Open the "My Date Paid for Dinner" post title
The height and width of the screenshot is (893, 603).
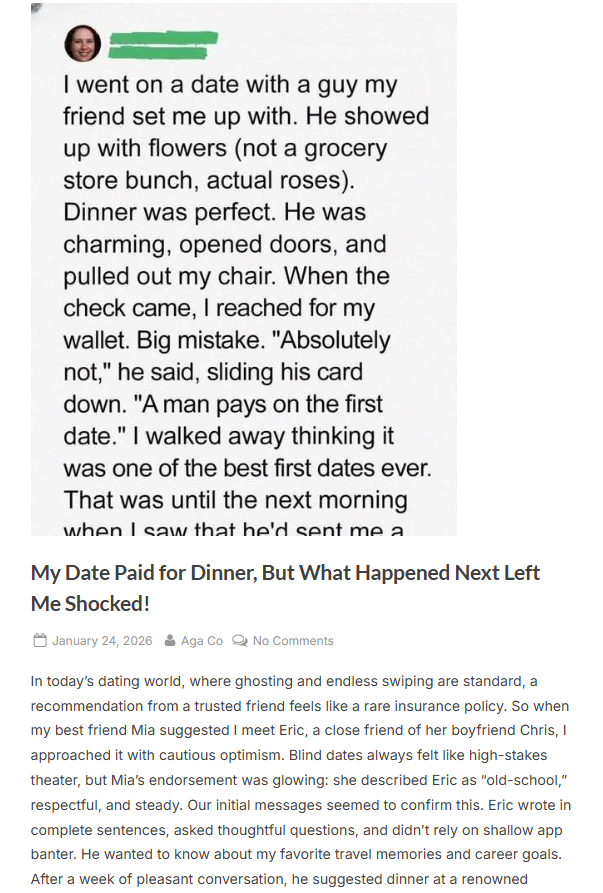click(x=285, y=573)
